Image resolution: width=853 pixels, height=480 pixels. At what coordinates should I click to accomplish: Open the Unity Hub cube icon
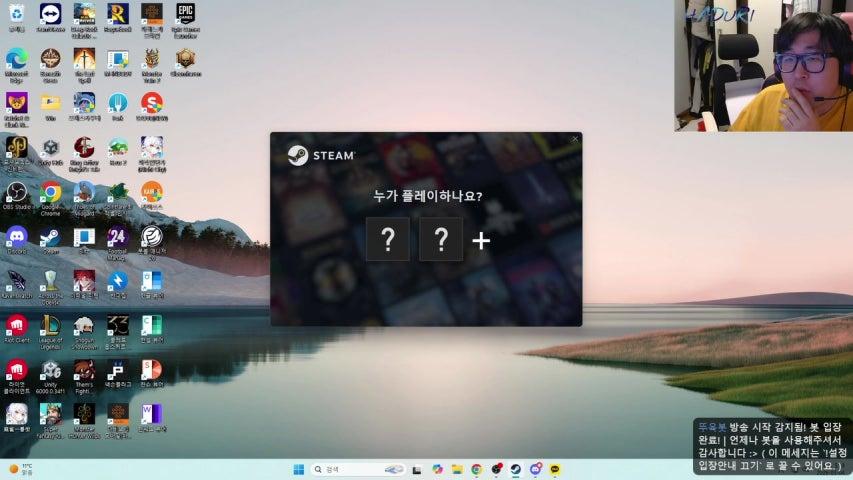[51, 151]
